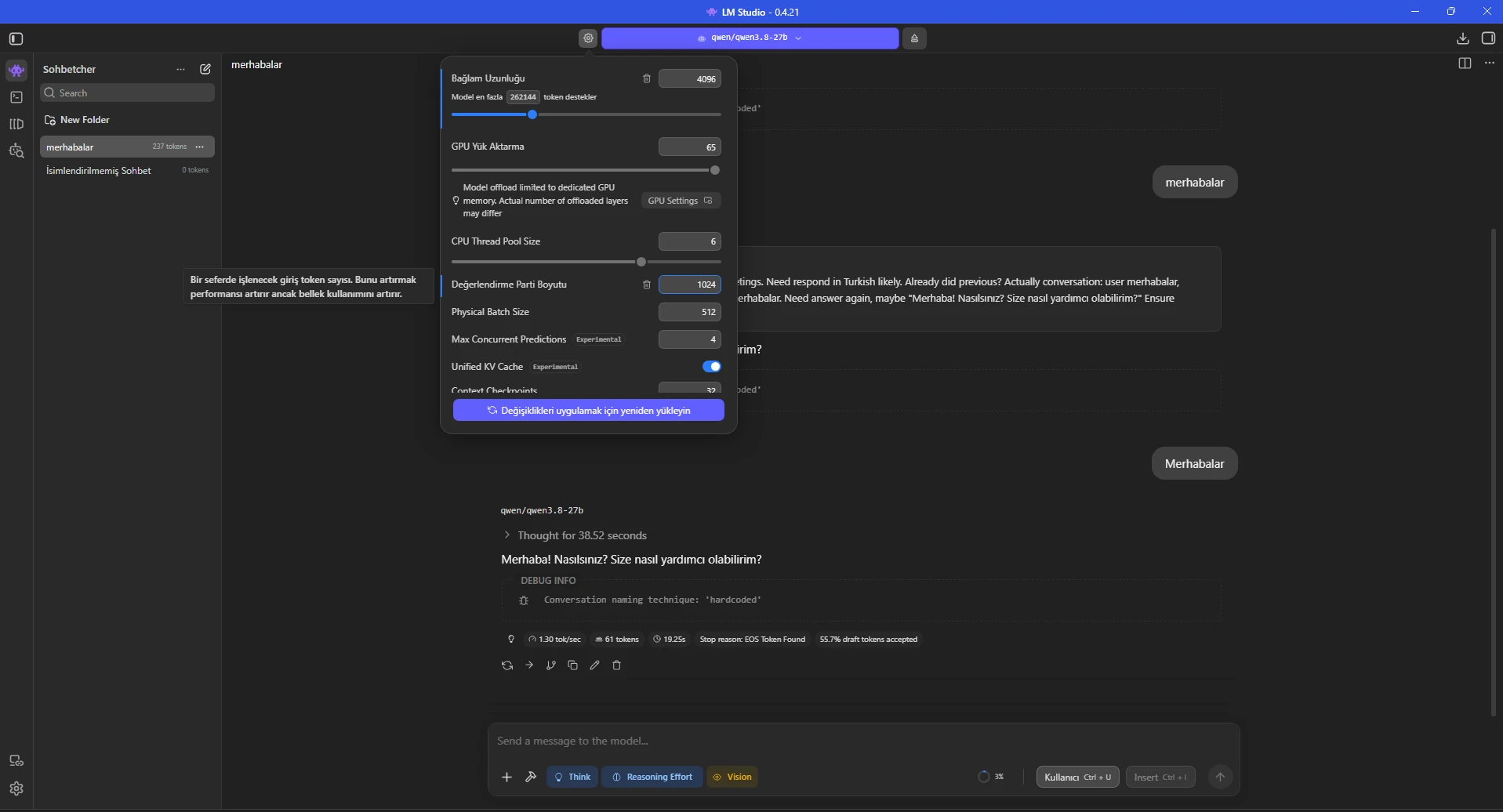
Task: Select the İsimlendirilmemiş Sohbet chat
Action: point(127,170)
